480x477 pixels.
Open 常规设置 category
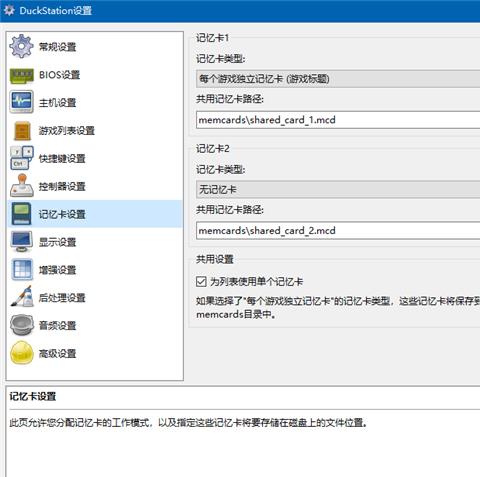pos(95,47)
